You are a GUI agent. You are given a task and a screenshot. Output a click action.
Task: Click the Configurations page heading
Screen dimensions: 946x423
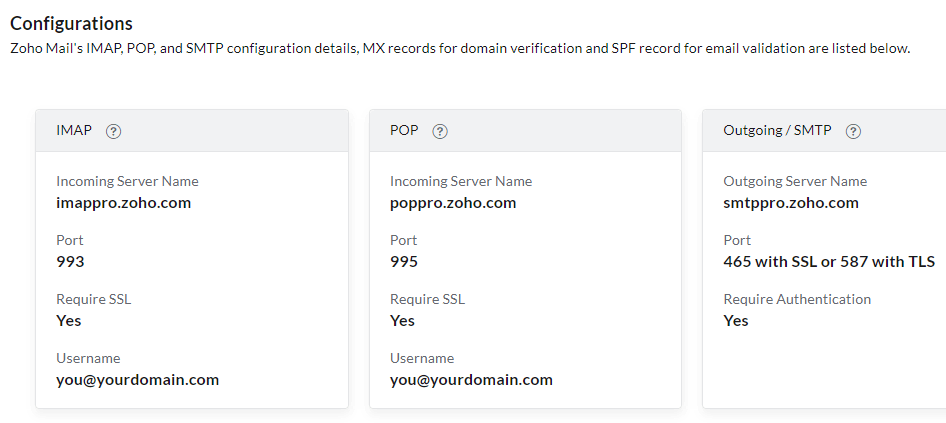(x=71, y=23)
